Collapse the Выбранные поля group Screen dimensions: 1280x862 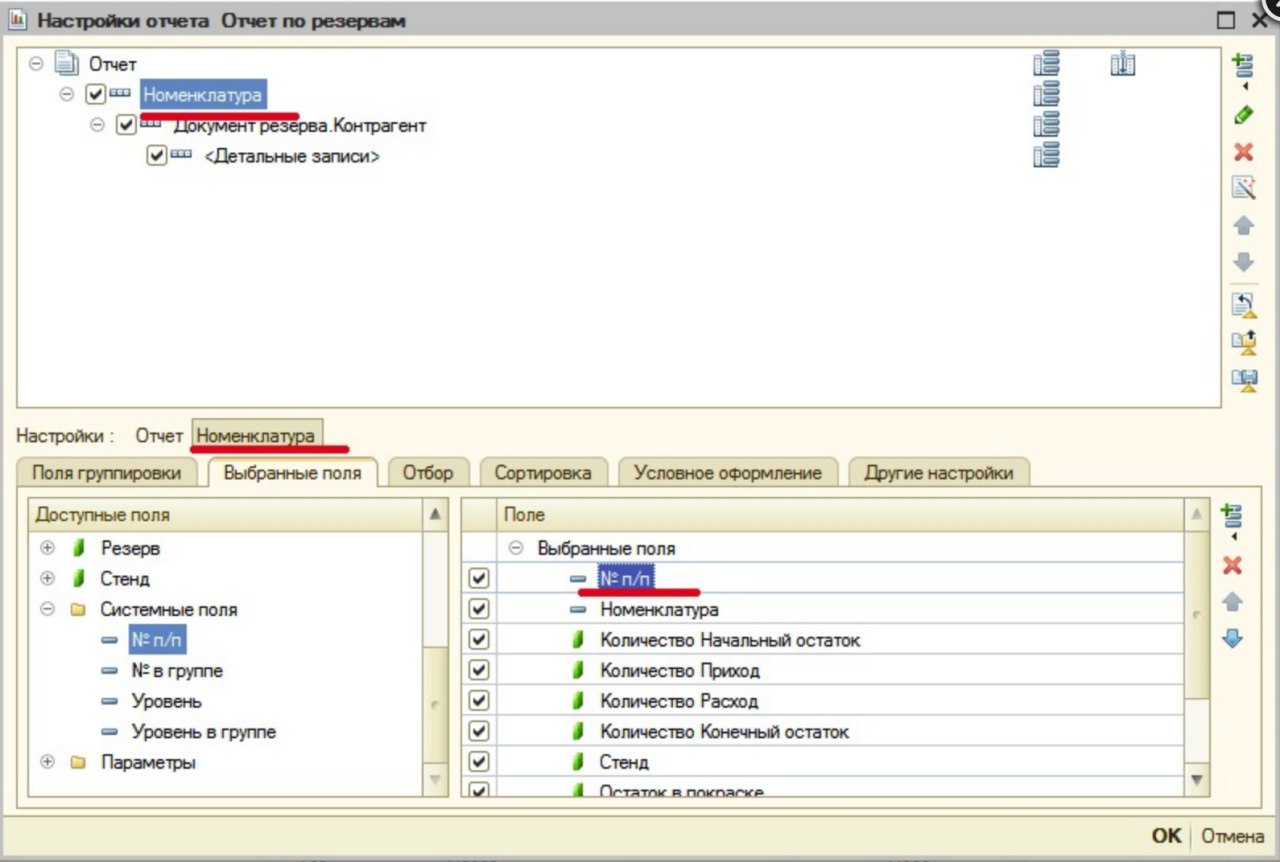pyautogui.click(x=516, y=548)
